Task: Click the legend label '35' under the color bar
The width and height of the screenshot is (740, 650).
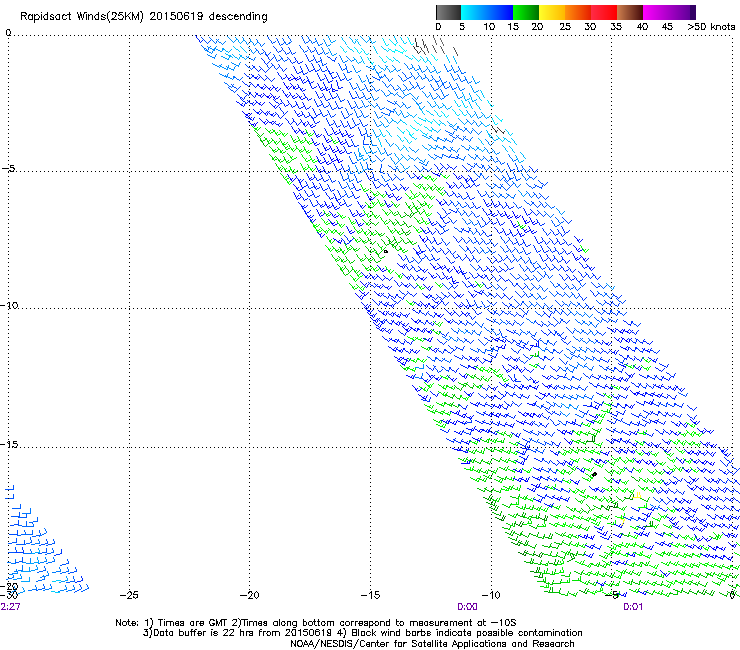Action: (616, 27)
